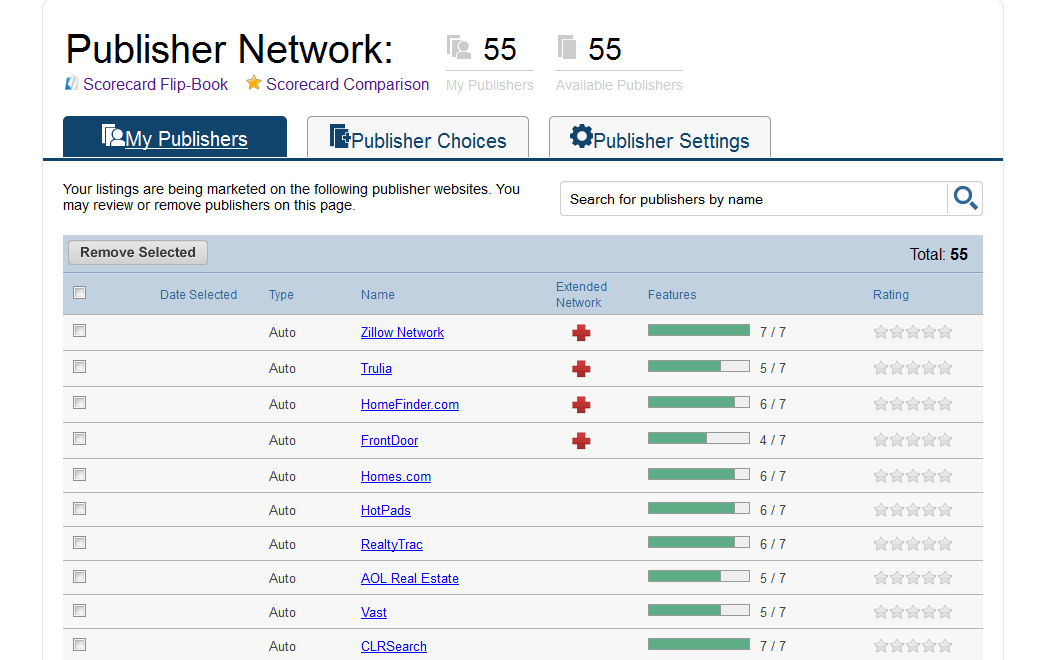Screen dimensions: 1046x660
Task: Click the My Publishers tab icon
Action: coord(113,135)
